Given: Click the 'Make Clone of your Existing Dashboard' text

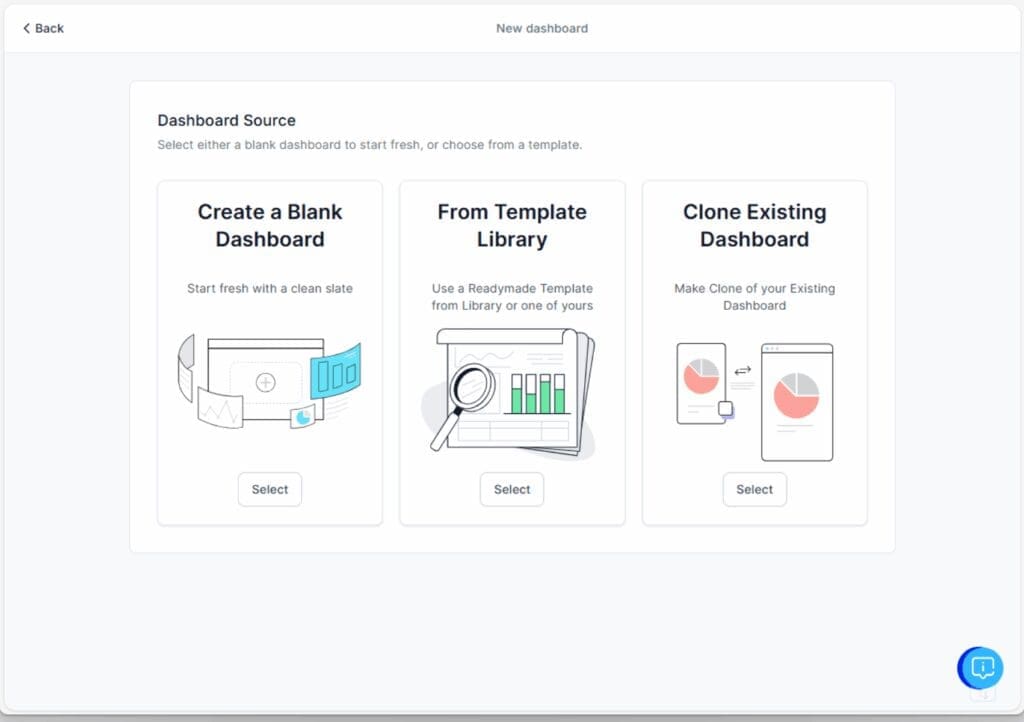Looking at the screenshot, I should [x=754, y=297].
